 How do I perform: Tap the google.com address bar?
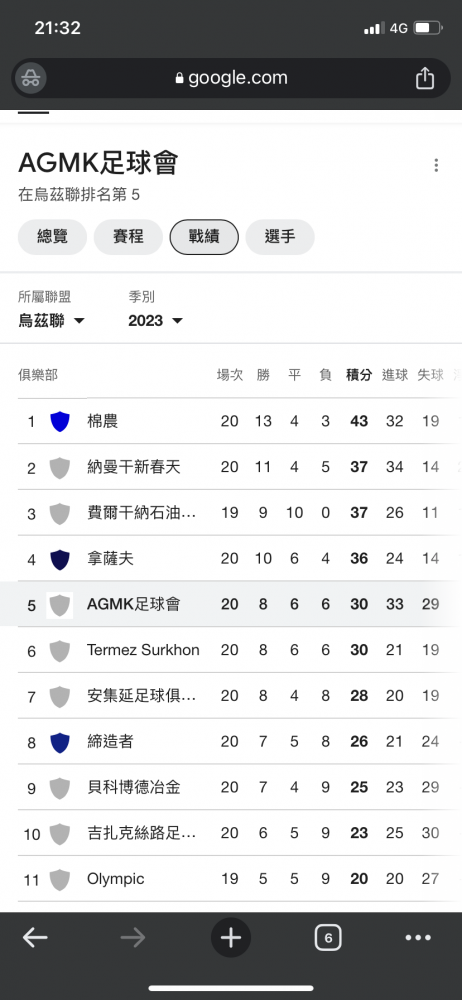pyautogui.click(x=231, y=78)
